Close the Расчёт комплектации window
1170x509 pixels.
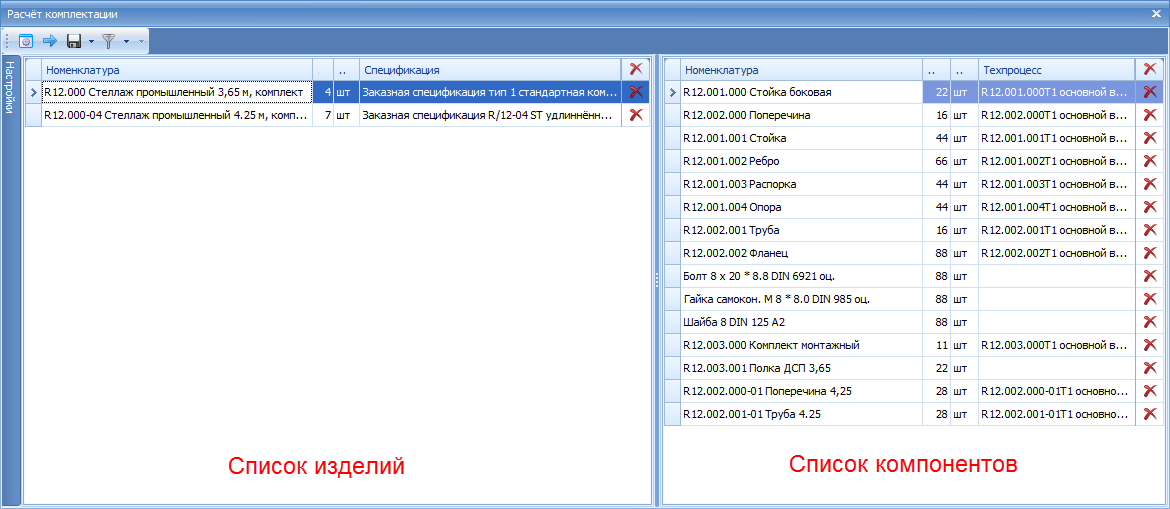[x=1156, y=13]
